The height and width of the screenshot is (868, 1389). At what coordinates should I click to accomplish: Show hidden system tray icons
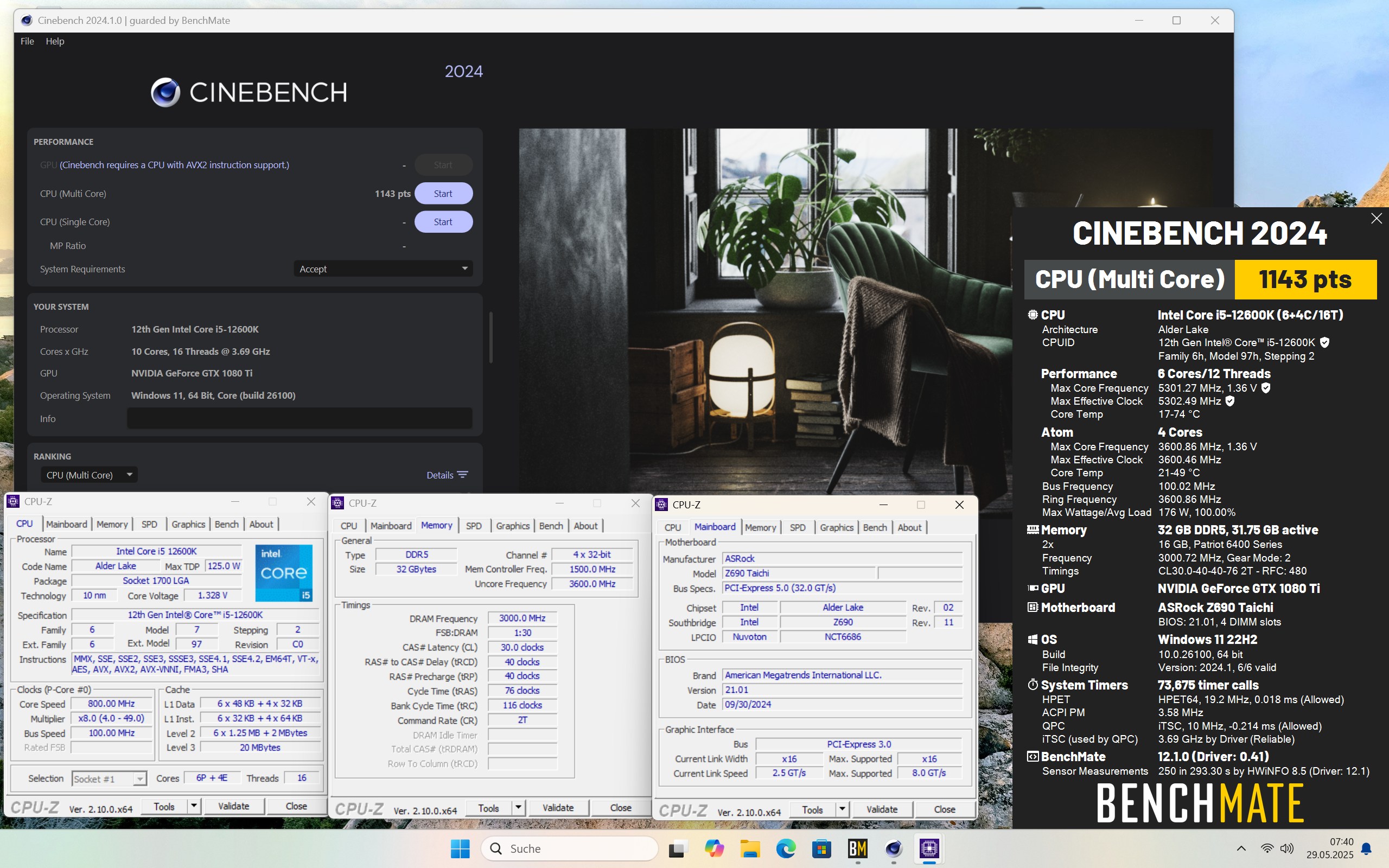tap(1241, 848)
